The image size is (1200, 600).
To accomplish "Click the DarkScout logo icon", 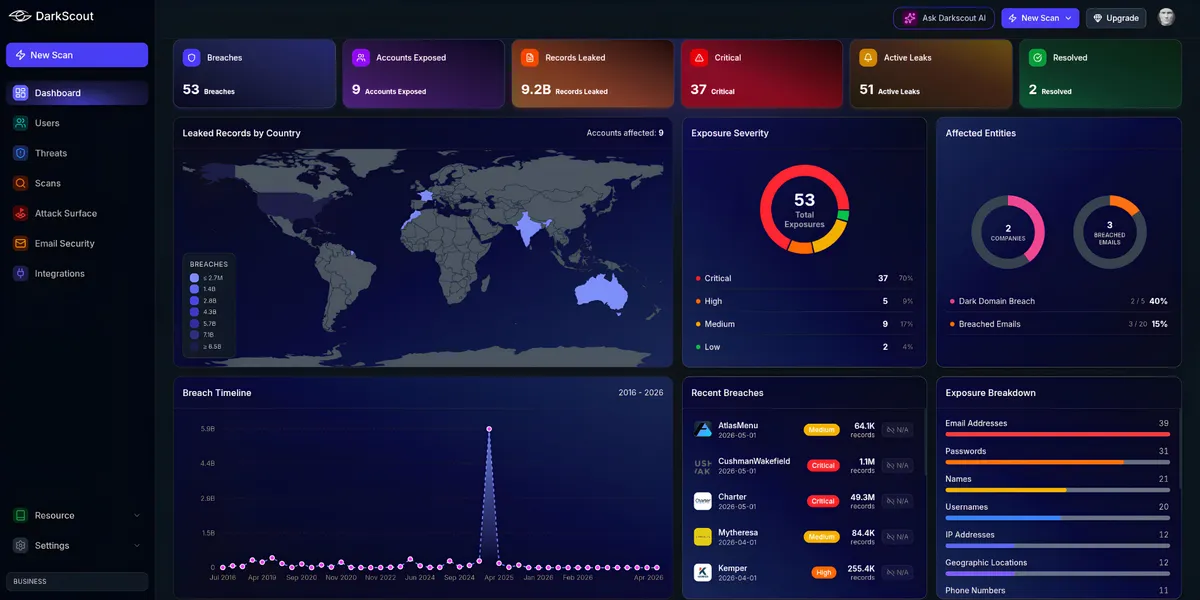I will point(20,17).
